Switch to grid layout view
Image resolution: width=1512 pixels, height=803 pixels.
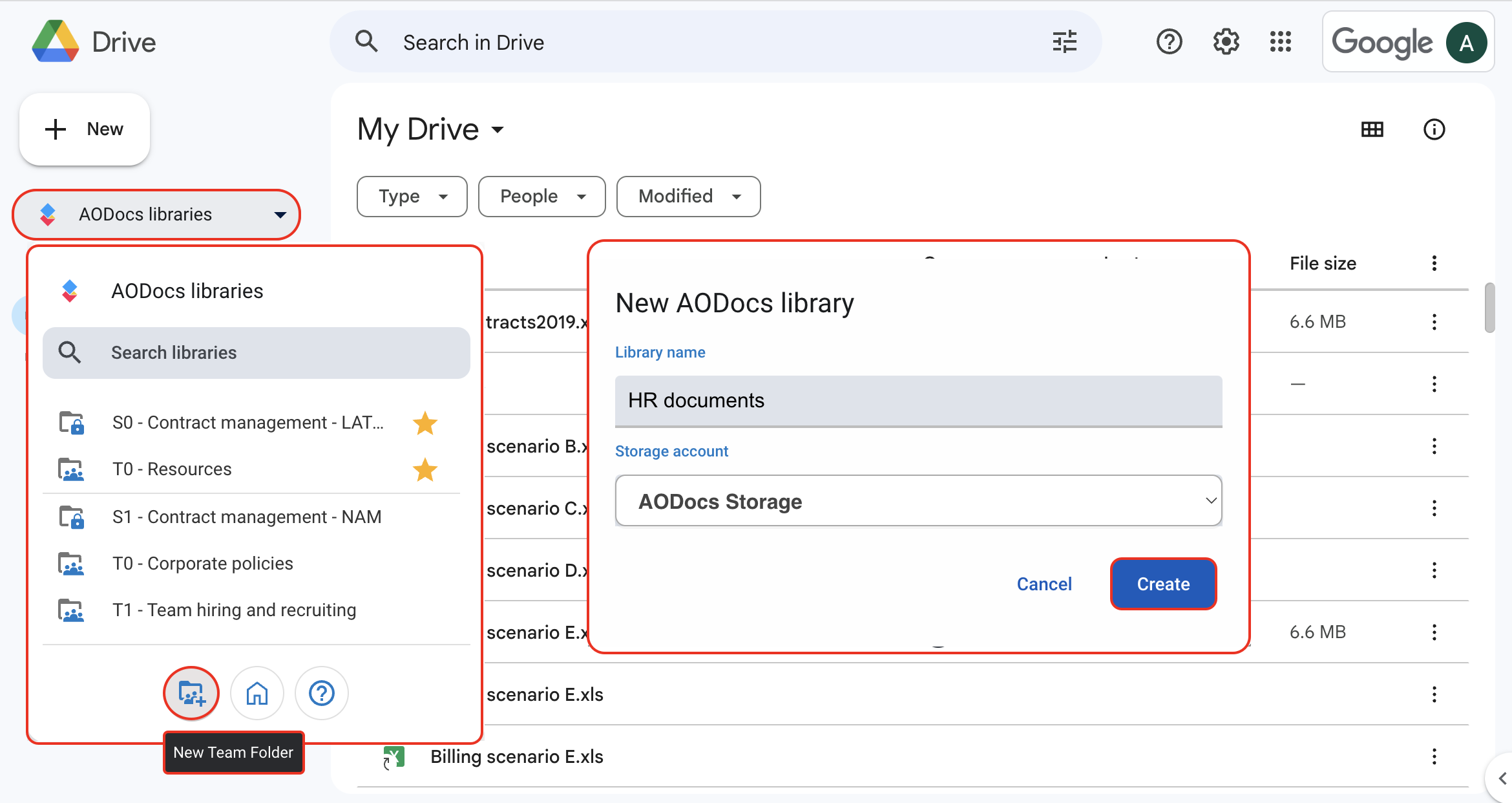click(x=1372, y=129)
